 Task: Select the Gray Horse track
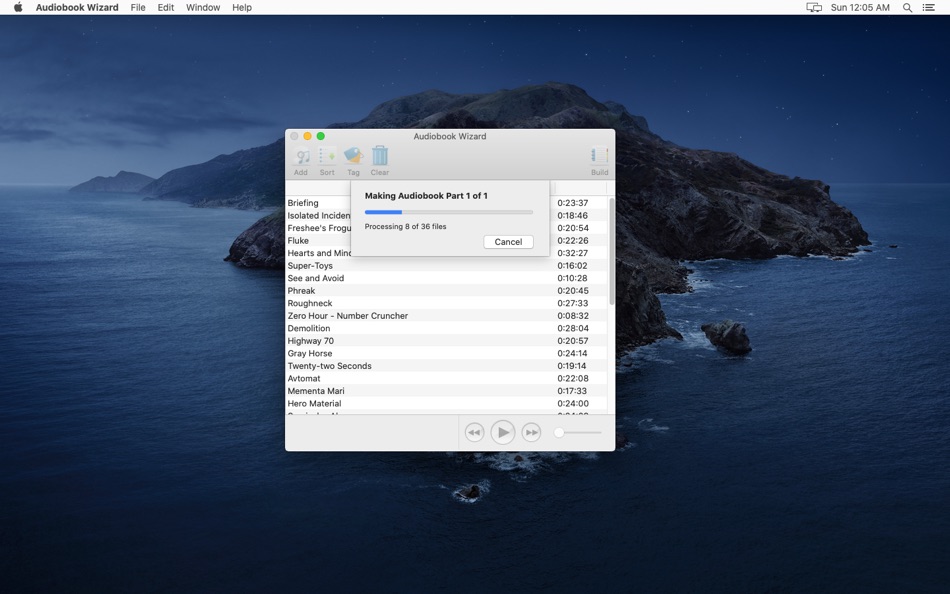tap(447, 353)
